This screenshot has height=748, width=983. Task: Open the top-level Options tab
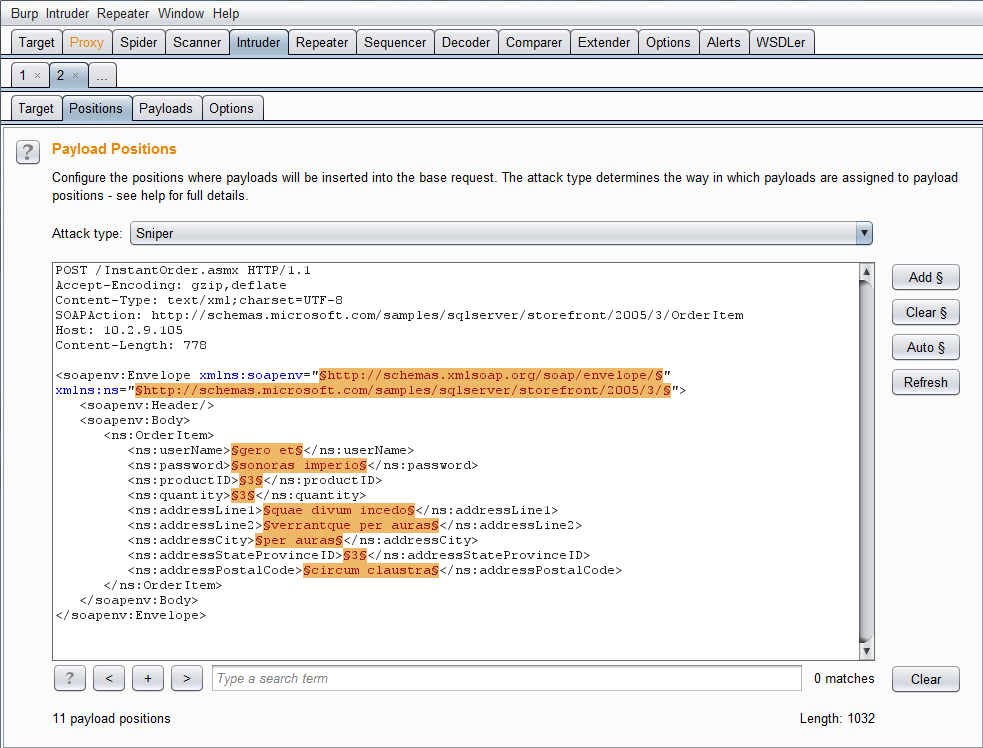pos(668,43)
